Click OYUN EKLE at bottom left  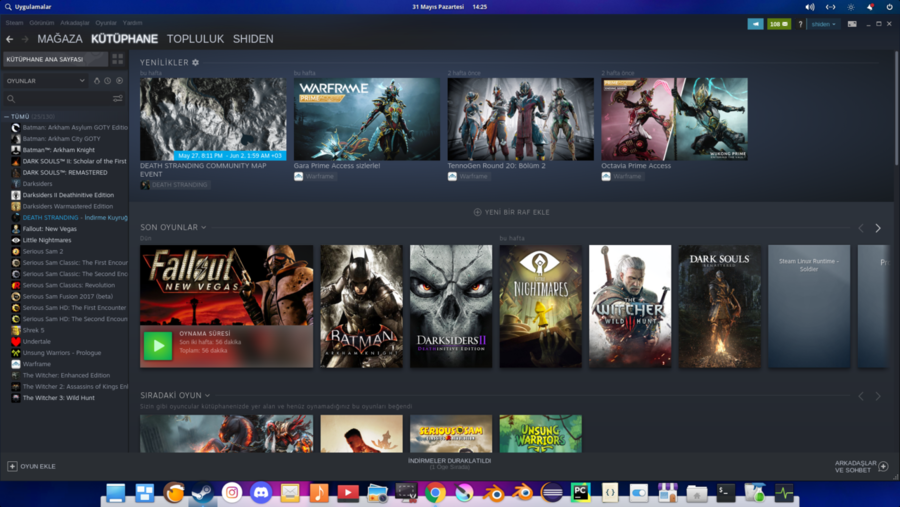(32, 466)
